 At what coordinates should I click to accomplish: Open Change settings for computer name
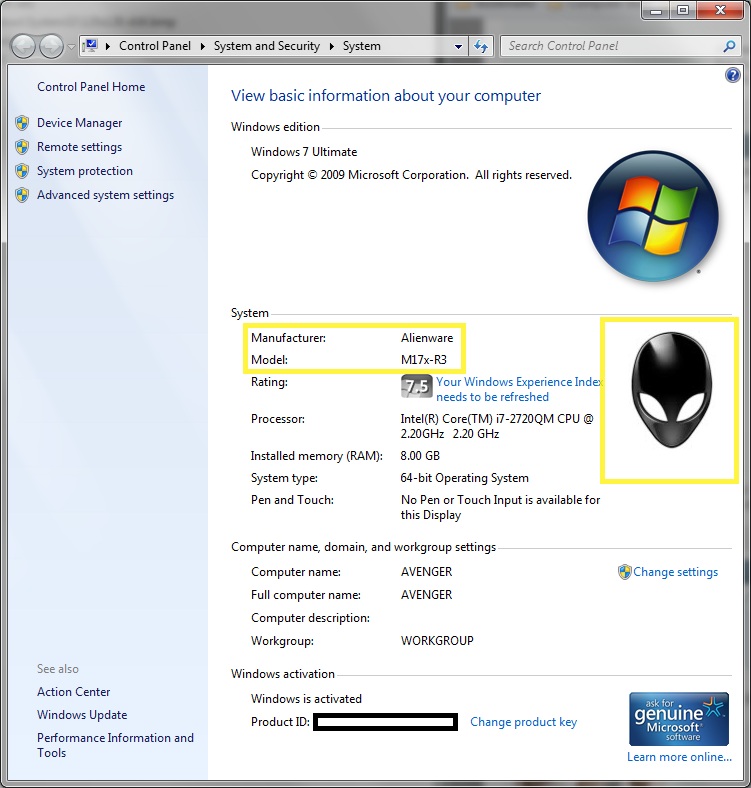click(676, 572)
